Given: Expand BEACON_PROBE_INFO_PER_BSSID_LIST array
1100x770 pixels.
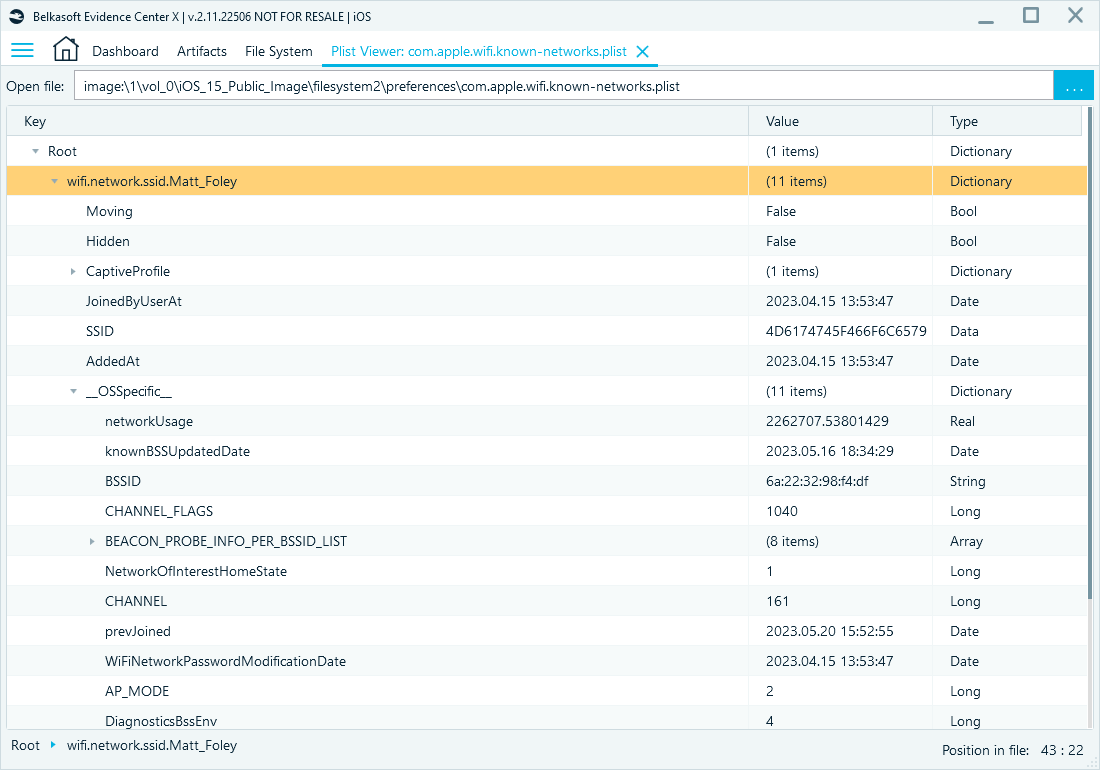Looking at the screenshot, I should point(92,541).
